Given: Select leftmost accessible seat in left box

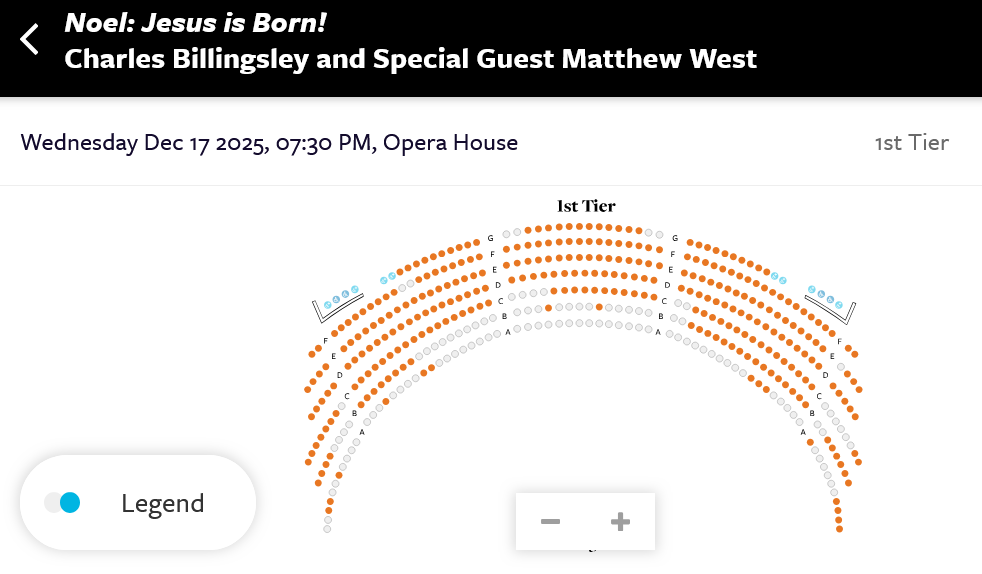Looking at the screenshot, I should click(x=327, y=304).
